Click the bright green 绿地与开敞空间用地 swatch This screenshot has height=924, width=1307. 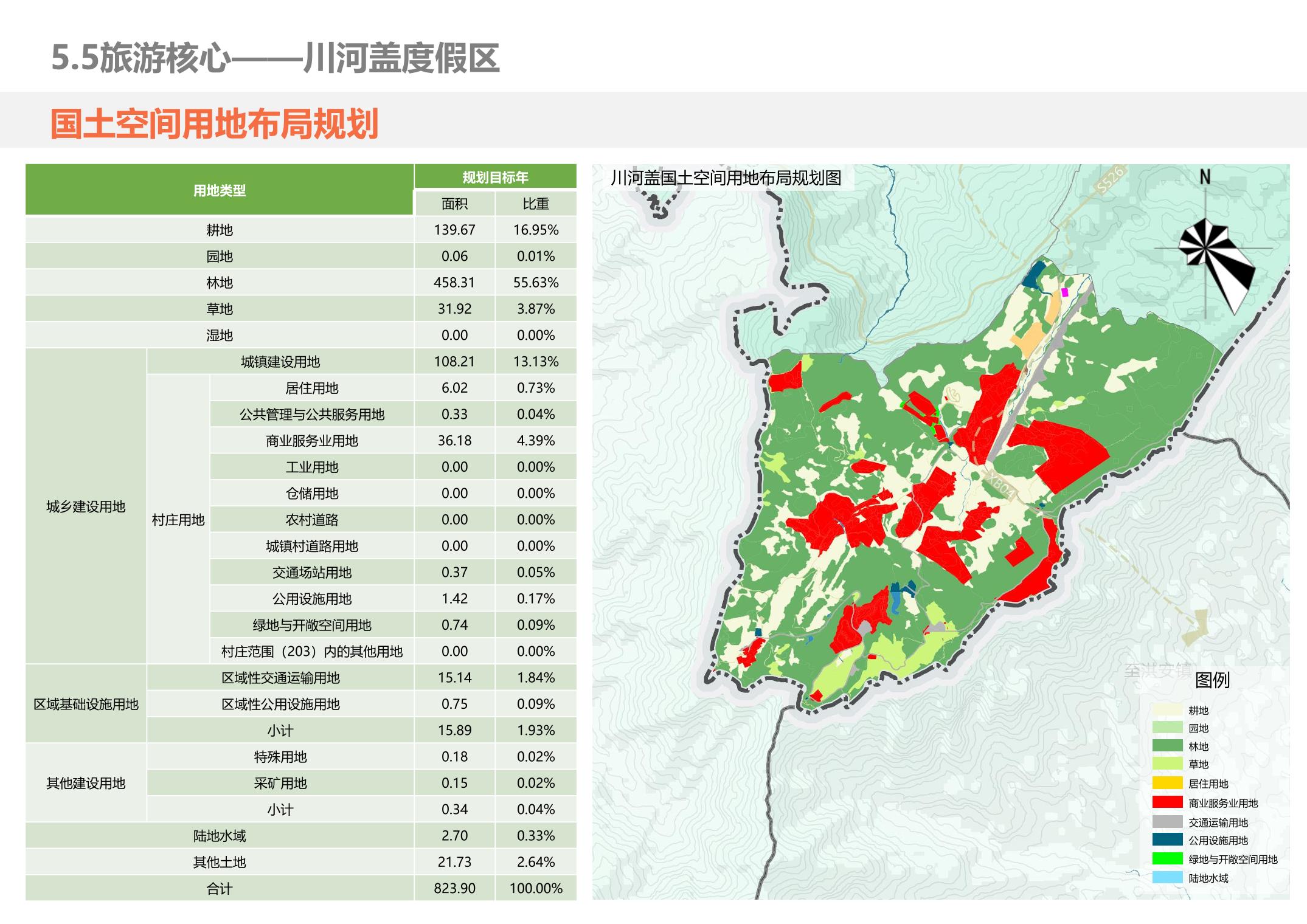[1167, 859]
